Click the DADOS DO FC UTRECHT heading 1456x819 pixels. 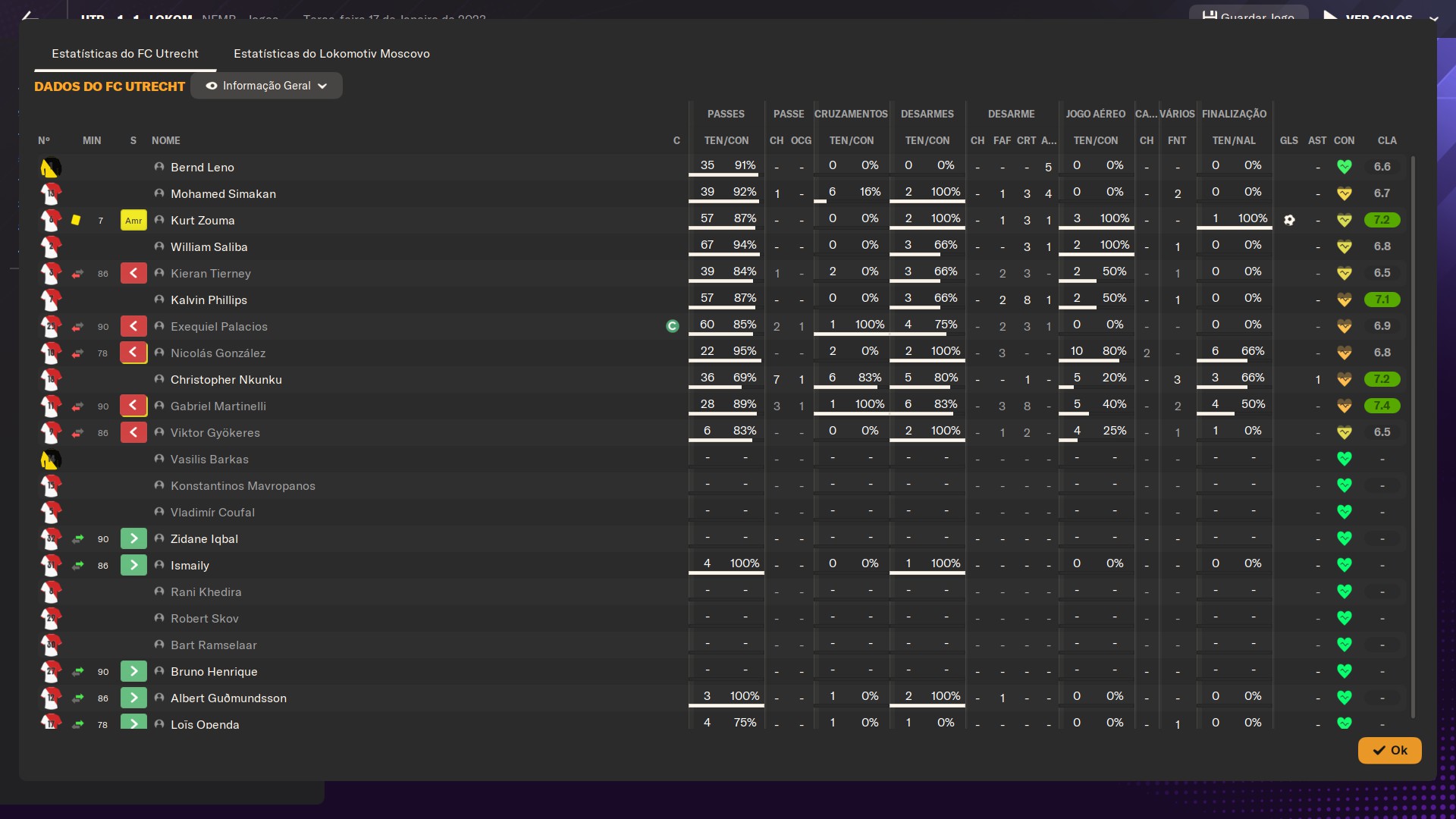(x=109, y=86)
